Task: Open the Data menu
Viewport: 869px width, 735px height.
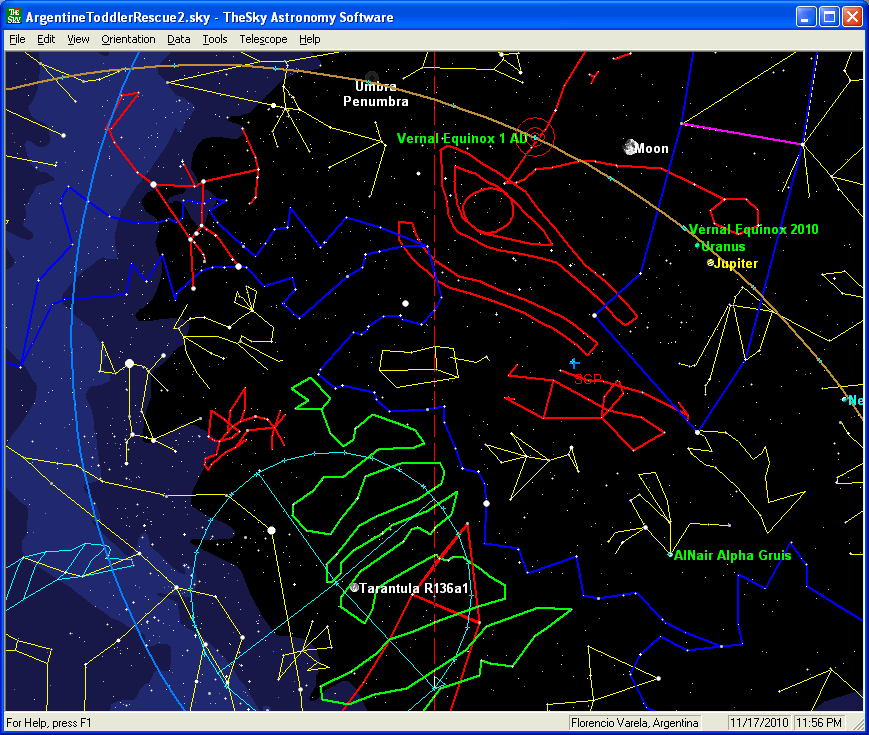Action: pos(179,39)
